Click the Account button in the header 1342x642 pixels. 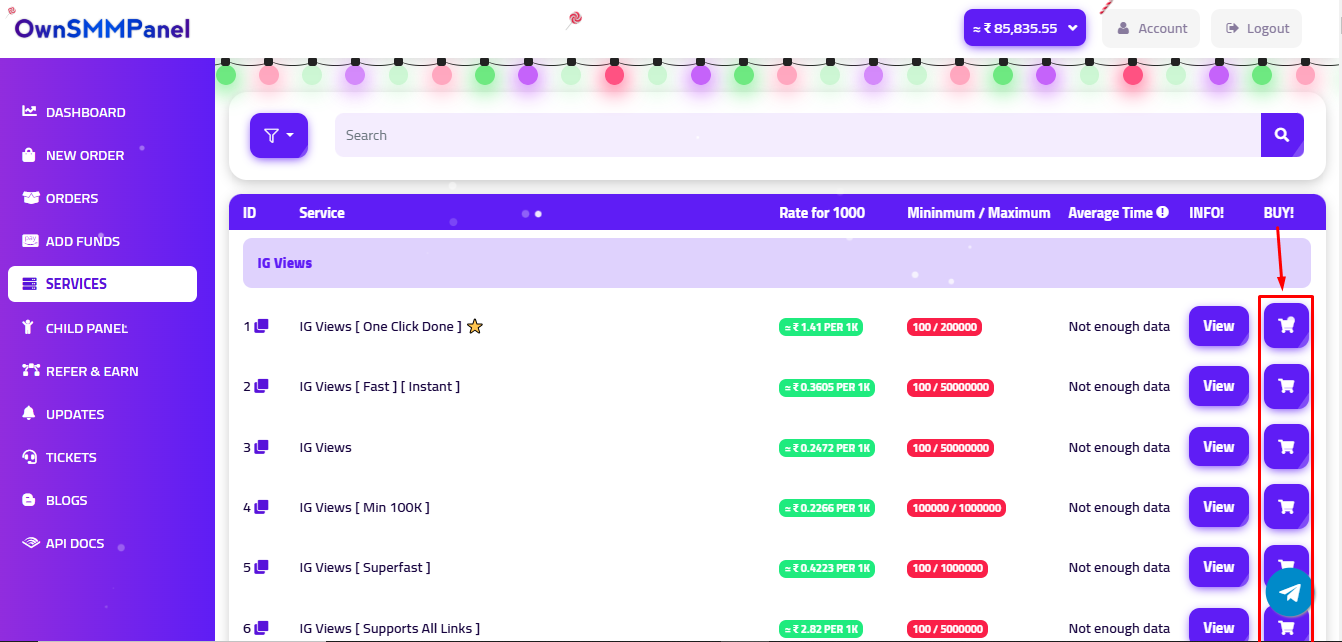tap(1150, 28)
